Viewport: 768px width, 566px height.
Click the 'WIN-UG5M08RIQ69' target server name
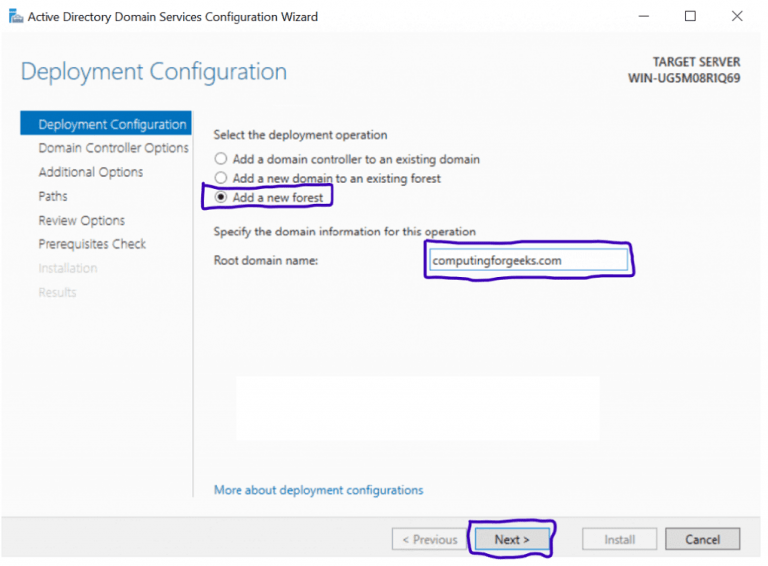coord(684,78)
